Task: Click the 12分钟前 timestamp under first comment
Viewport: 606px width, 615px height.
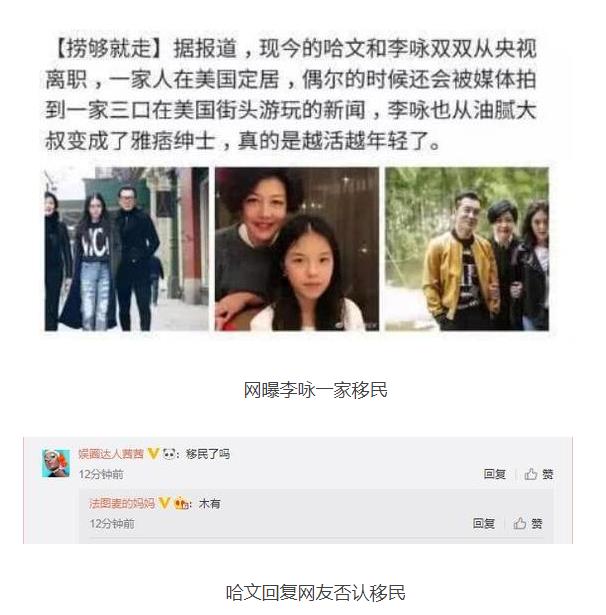Action: coord(101,474)
